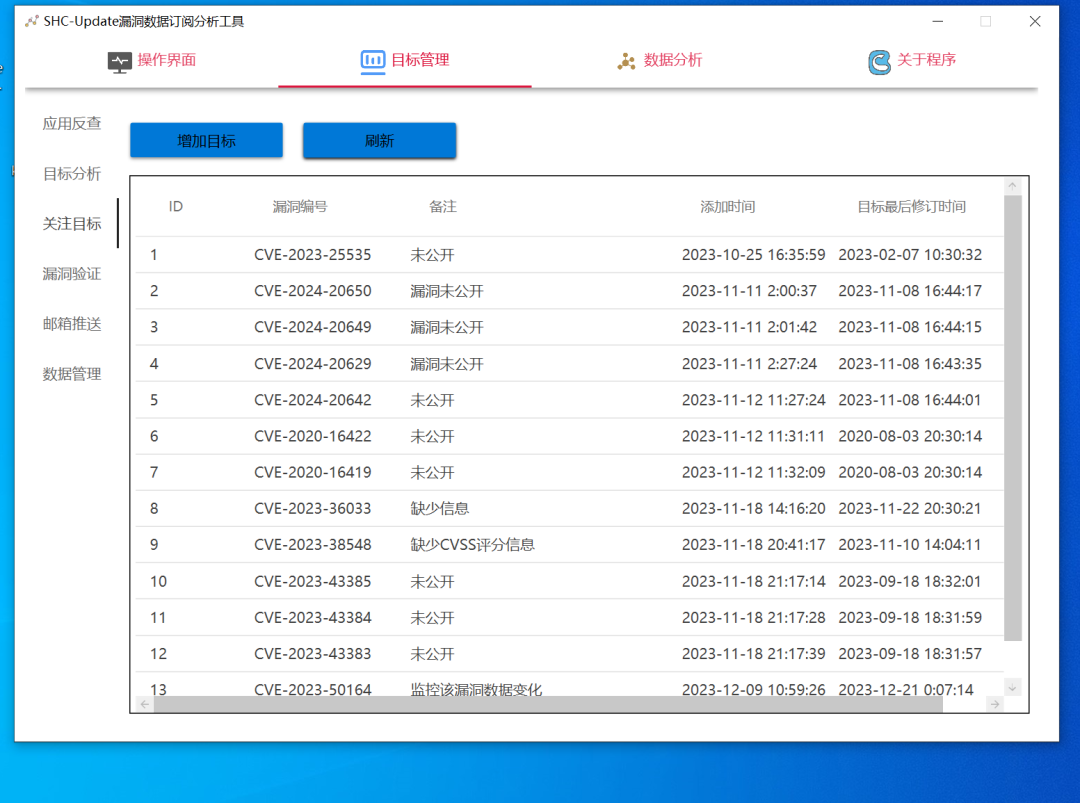Screen dimensions: 1080x803
Task: Click the 缺少CVSS评分信息 remark cell
Action: (x=472, y=545)
